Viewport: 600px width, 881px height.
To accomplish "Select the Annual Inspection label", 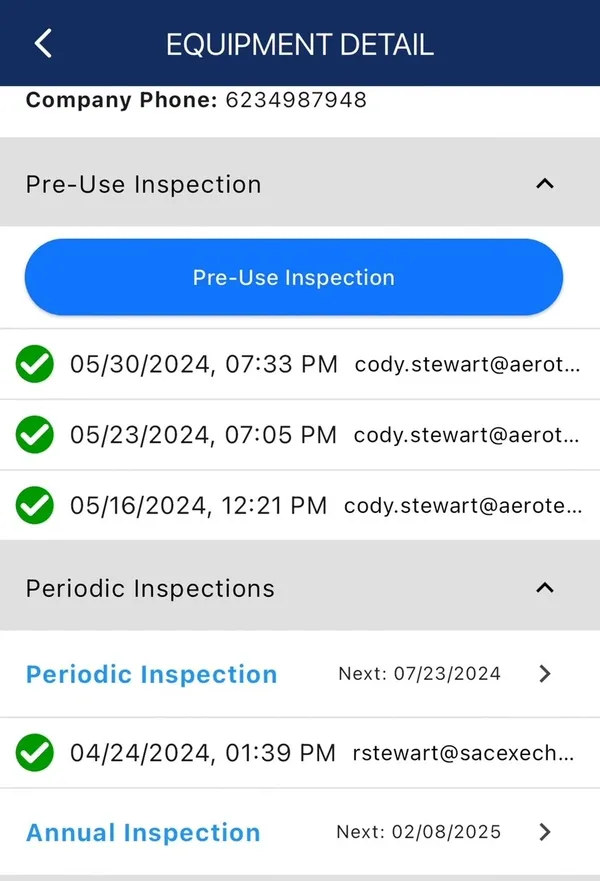I will (143, 832).
